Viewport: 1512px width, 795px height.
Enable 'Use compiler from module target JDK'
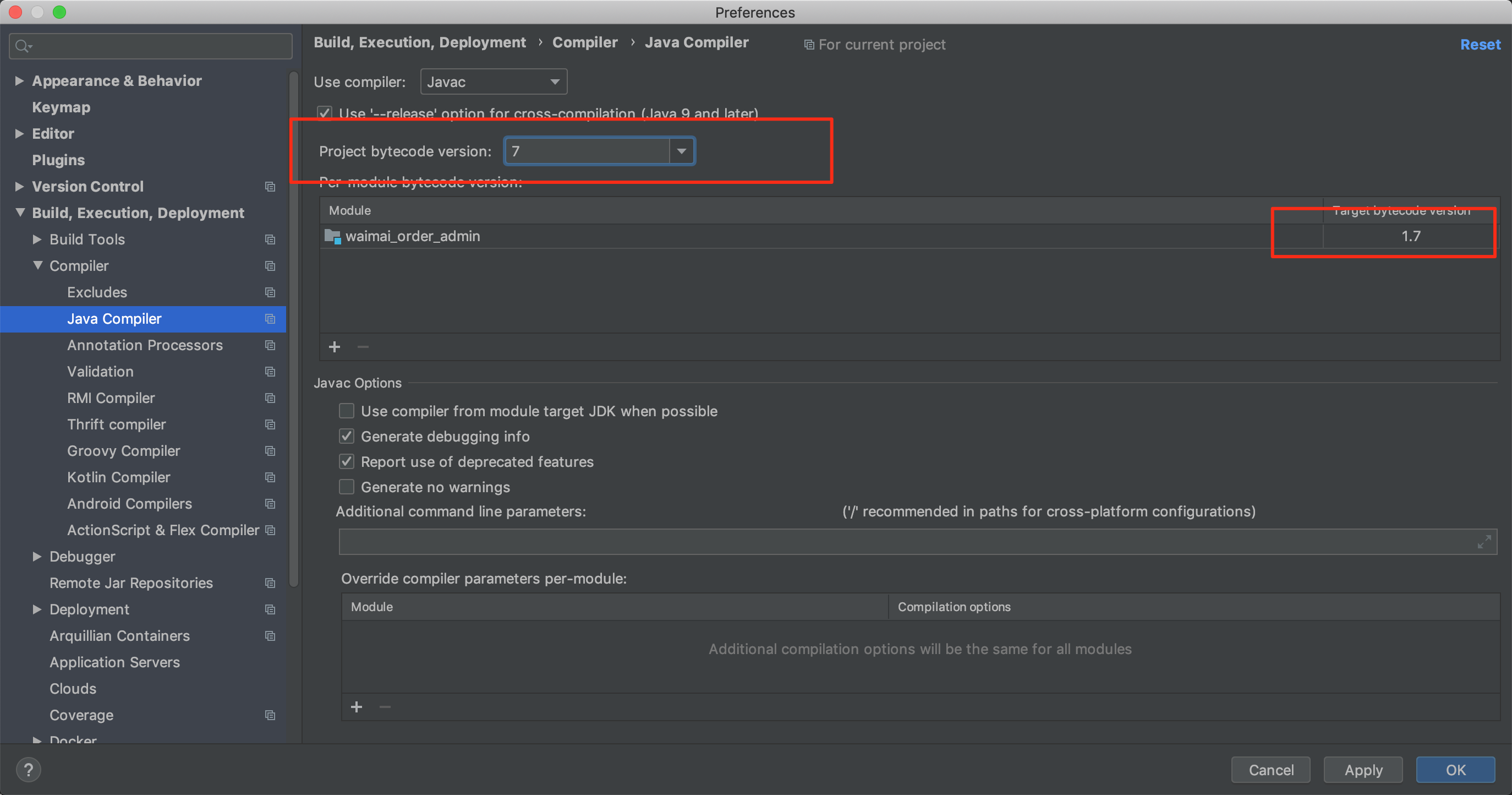coord(347,411)
